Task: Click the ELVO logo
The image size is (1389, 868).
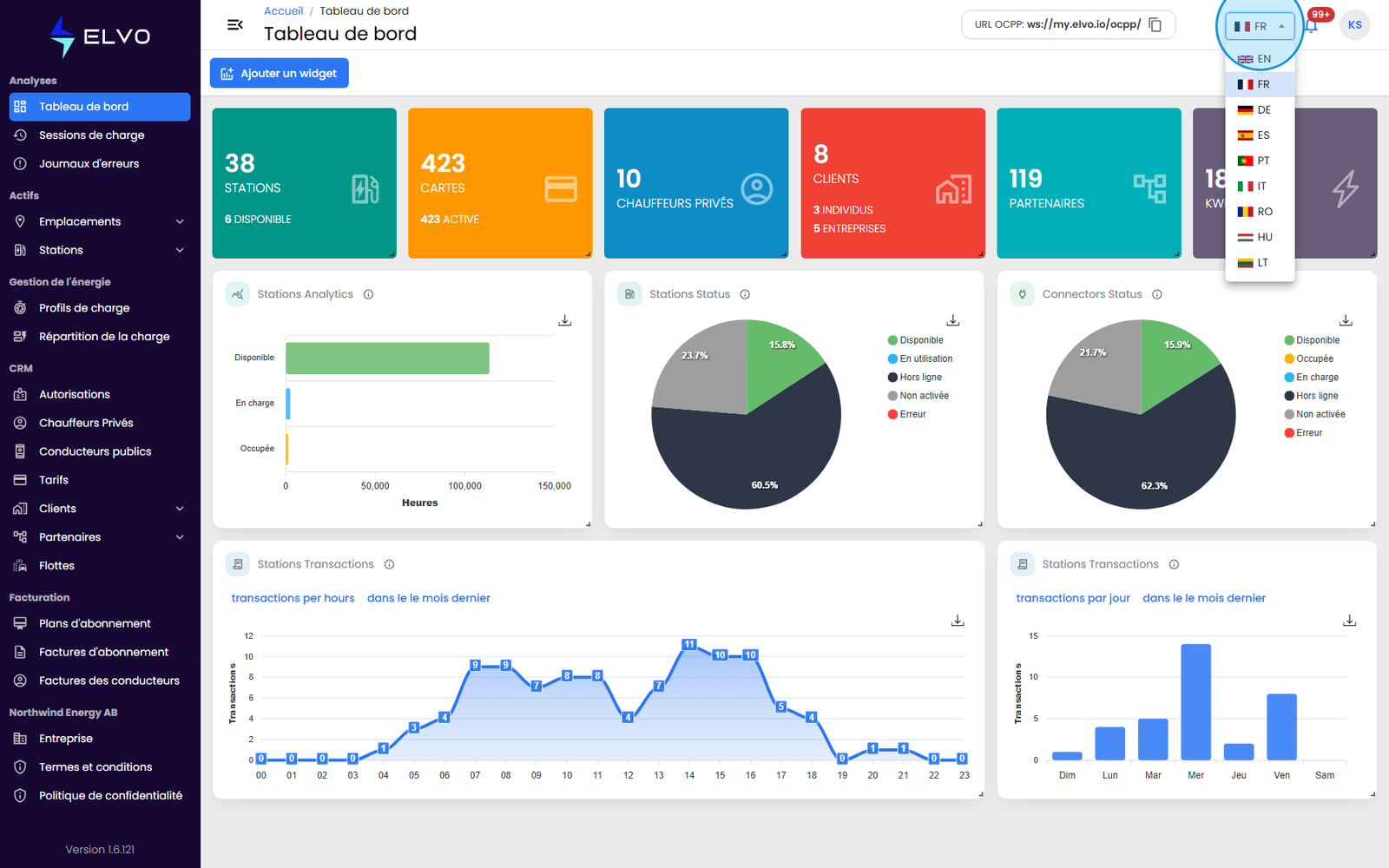Action: pos(100,36)
